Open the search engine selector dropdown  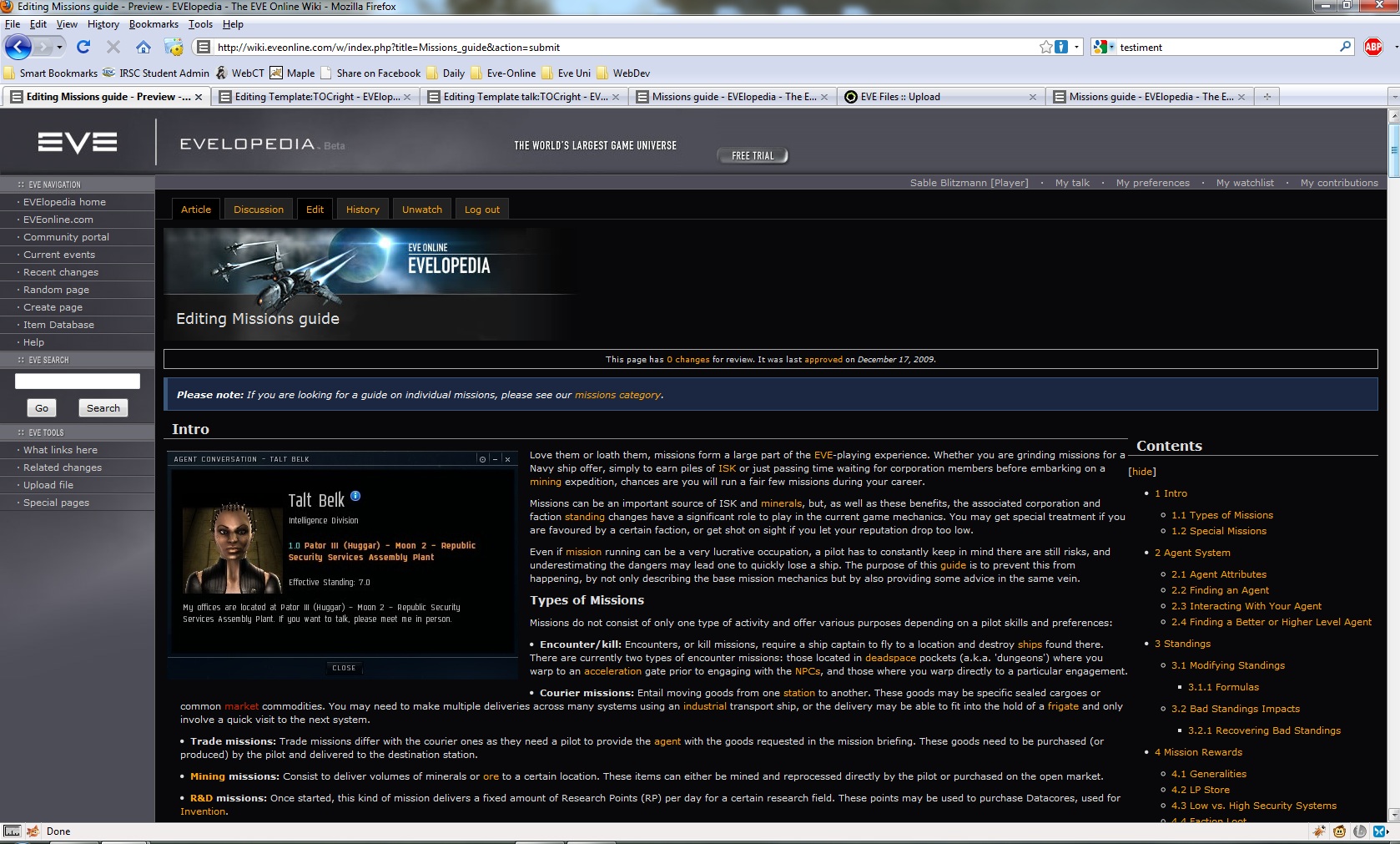[1112, 48]
